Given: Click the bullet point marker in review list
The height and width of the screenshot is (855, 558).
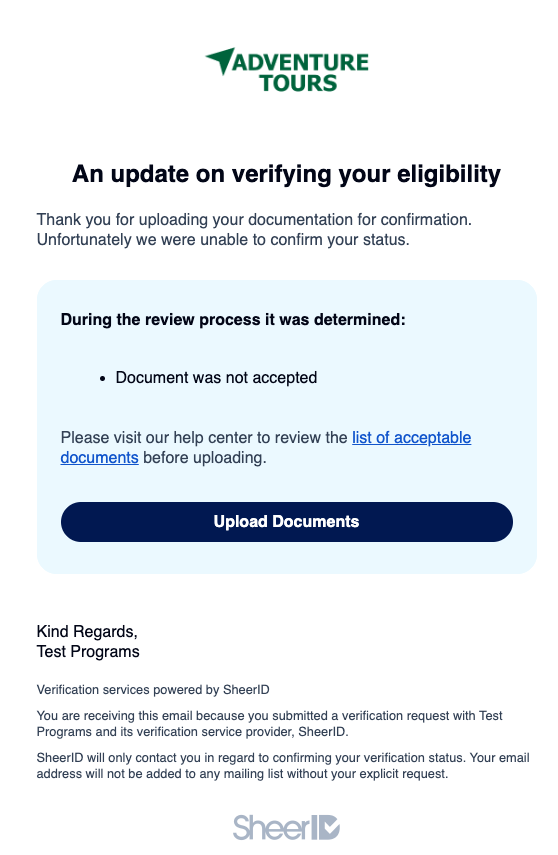Looking at the screenshot, I should tap(102, 378).
